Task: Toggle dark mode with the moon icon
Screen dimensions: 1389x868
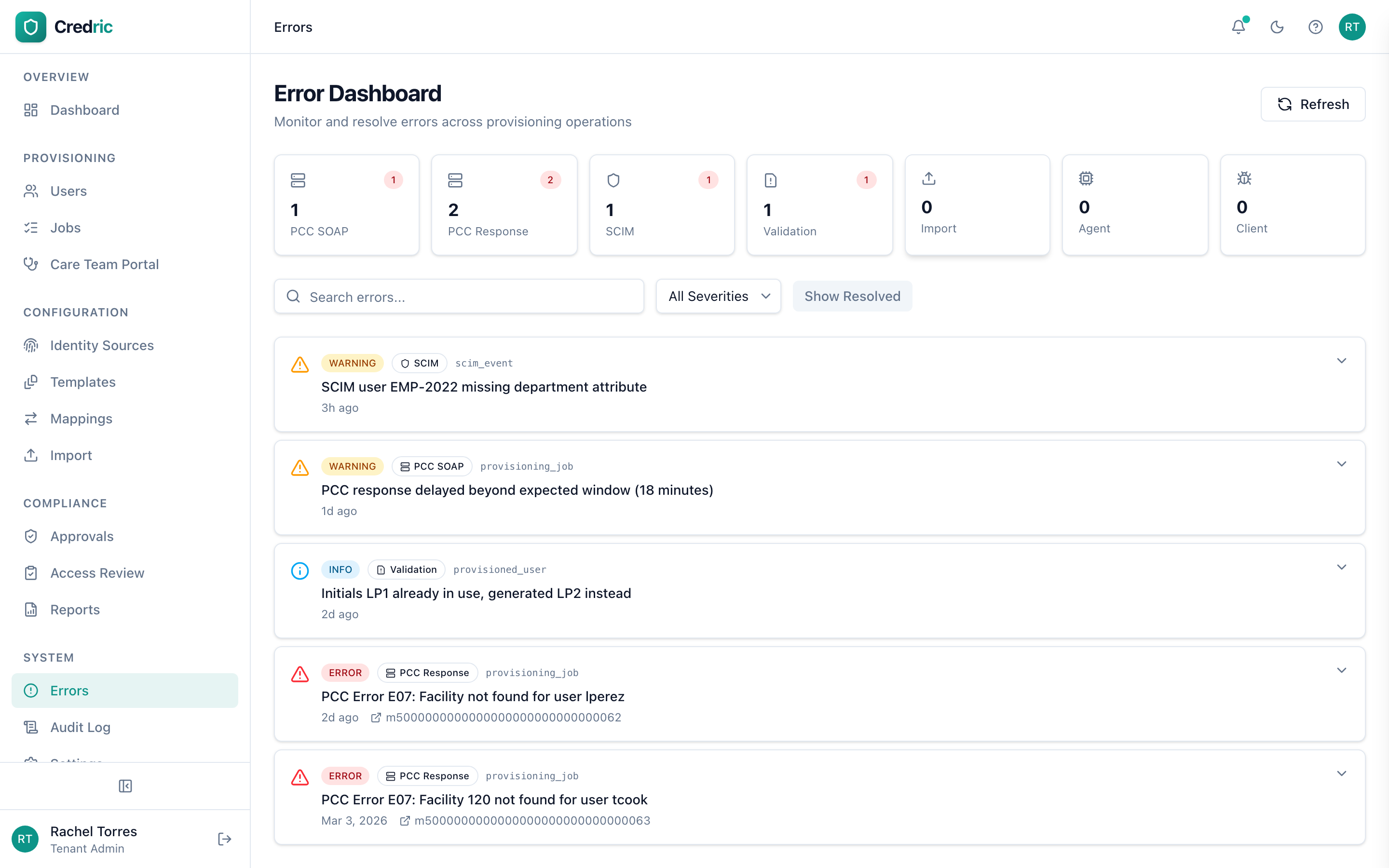Action: [1277, 27]
